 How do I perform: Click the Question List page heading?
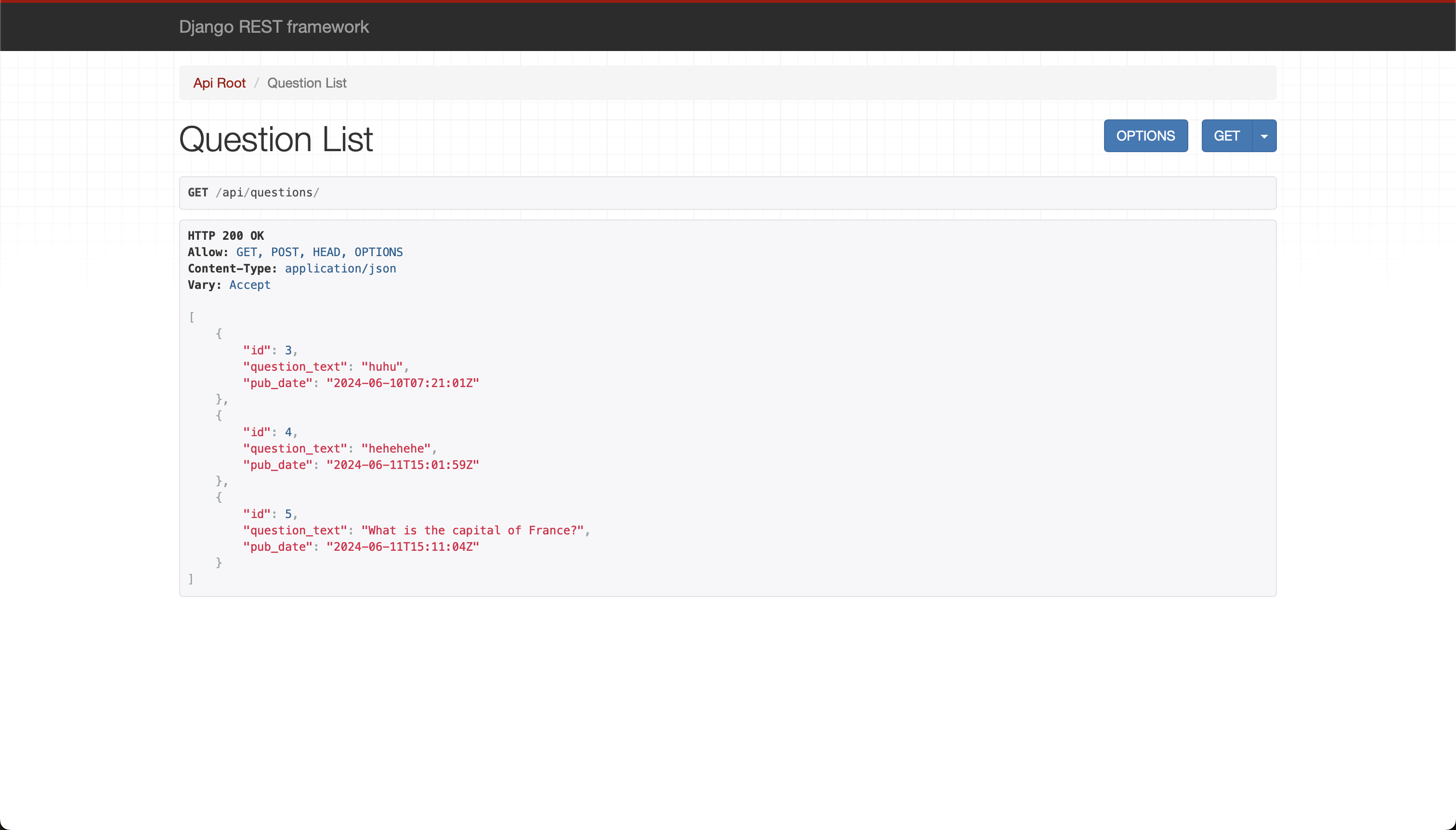276,140
